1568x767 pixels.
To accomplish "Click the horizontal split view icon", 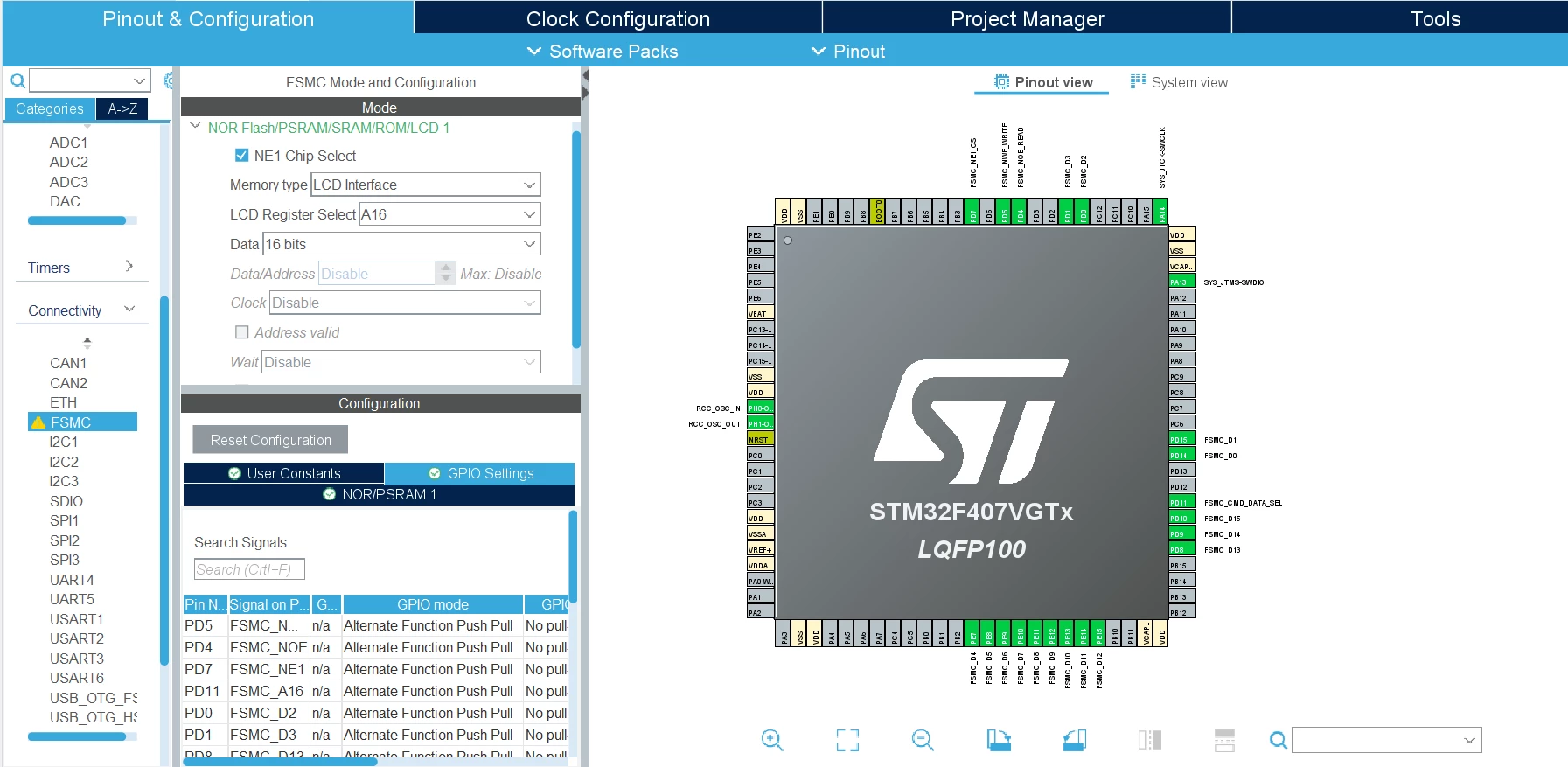I will (x=1225, y=740).
